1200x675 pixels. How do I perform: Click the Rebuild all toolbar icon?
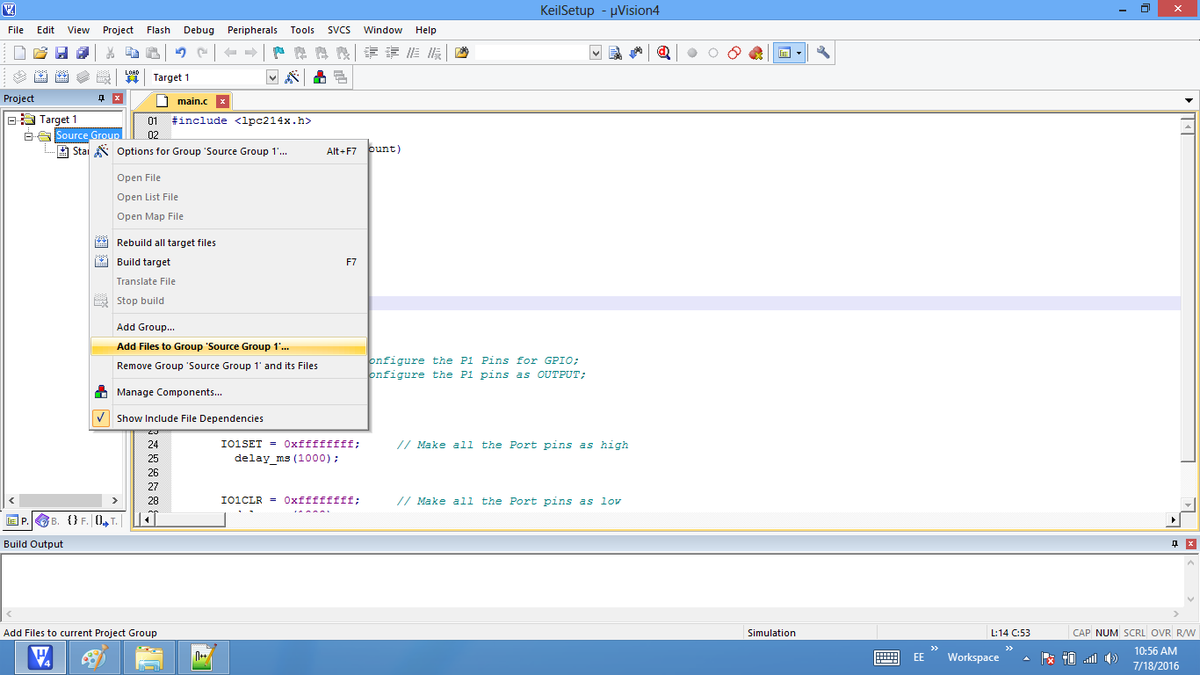point(62,77)
